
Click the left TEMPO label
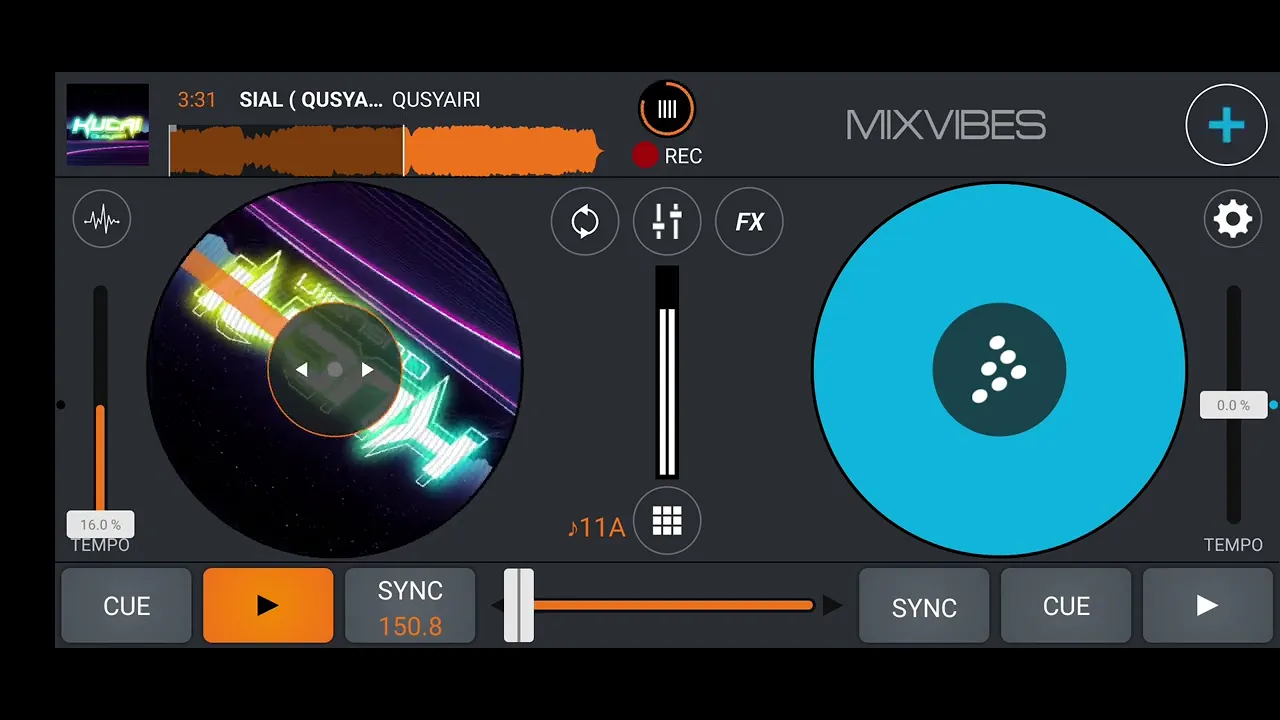(x=100, y=545)
